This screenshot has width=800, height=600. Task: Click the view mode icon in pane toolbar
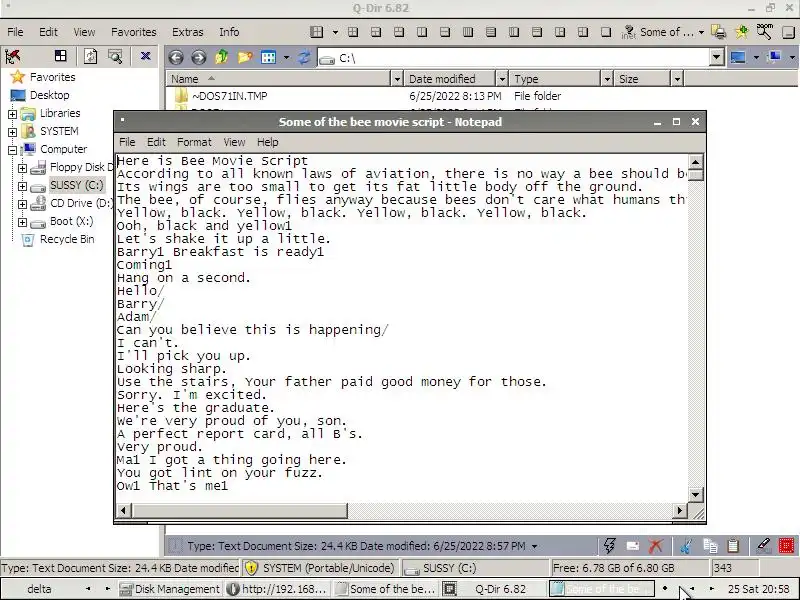(268, 57)
